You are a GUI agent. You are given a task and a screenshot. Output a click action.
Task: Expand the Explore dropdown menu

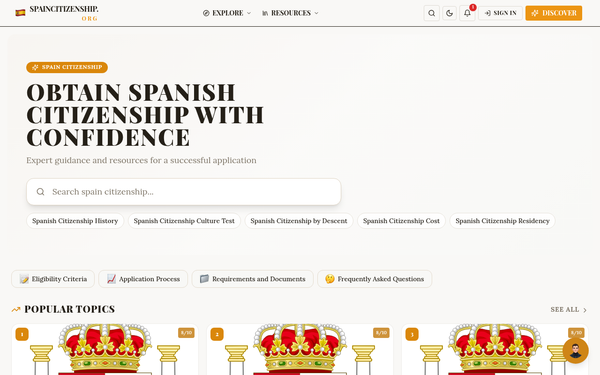click(227, 13)
